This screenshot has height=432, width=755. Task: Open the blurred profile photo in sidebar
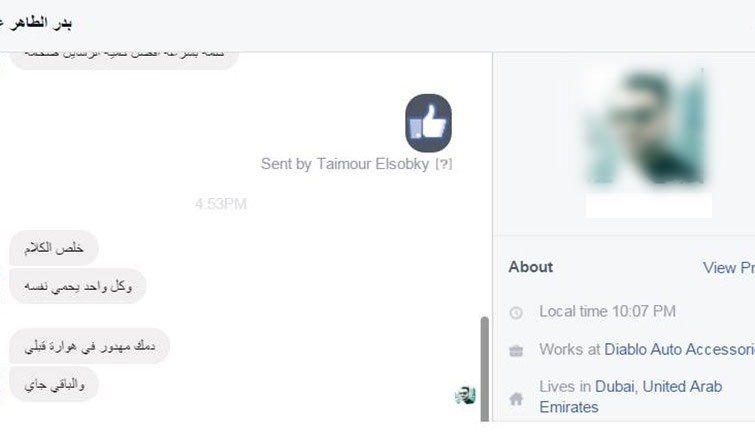point(645,128)
